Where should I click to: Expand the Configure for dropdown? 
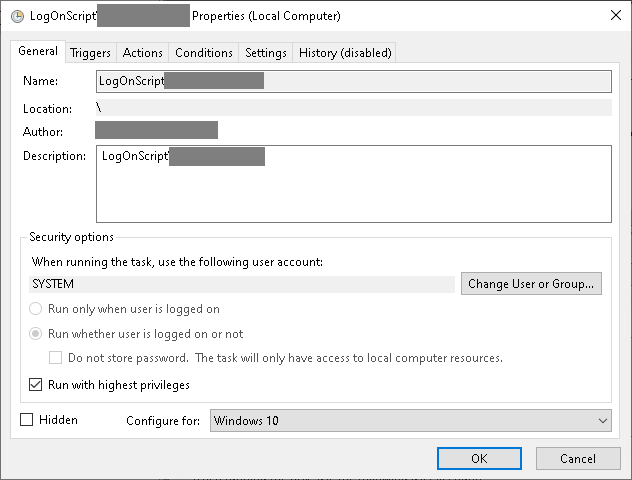click(x=410, y=421)
